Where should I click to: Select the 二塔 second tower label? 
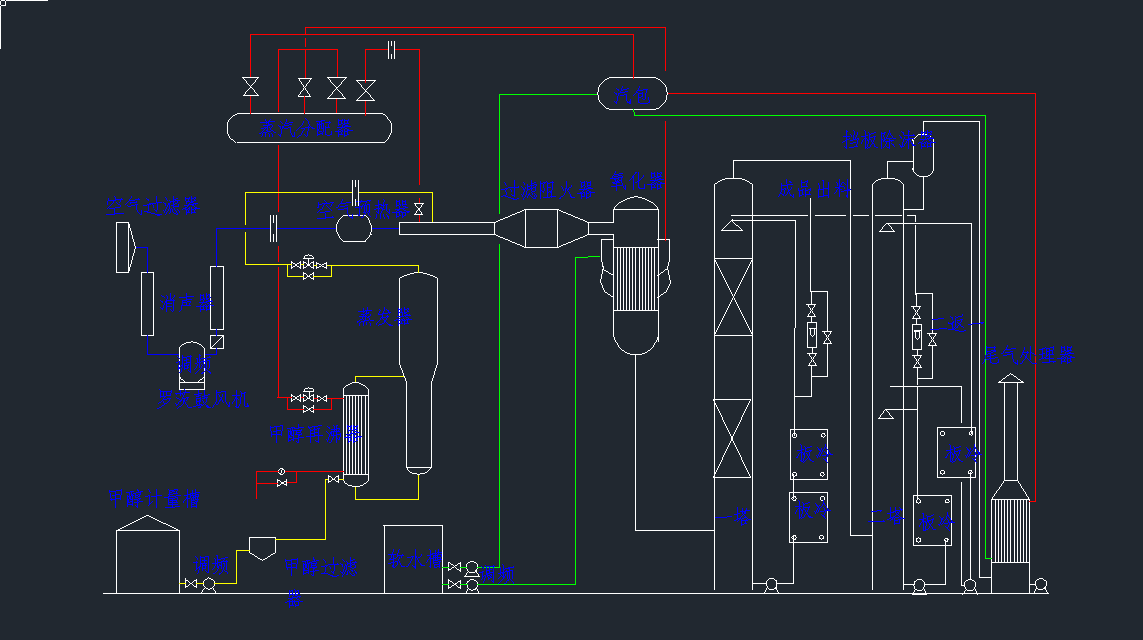888,516
